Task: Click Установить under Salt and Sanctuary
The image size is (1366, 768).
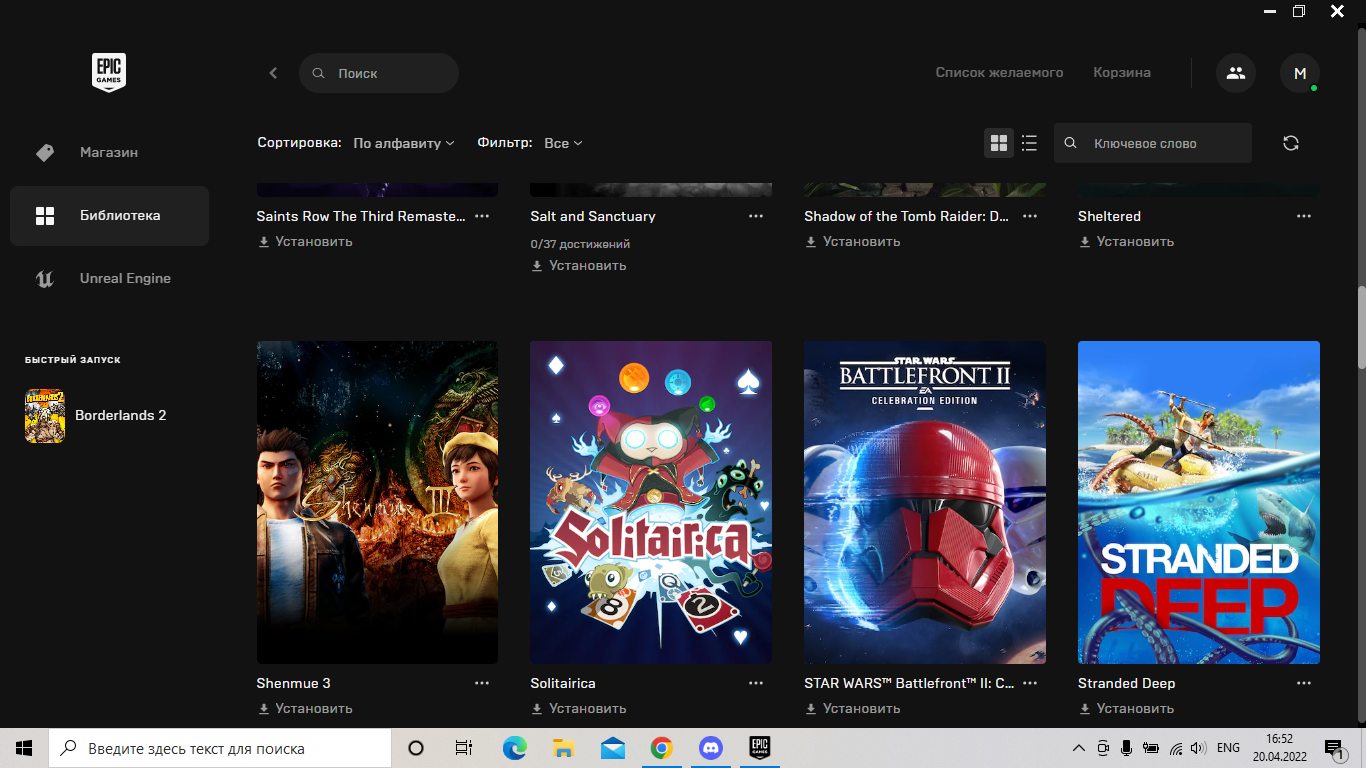Action: (579, 266)
